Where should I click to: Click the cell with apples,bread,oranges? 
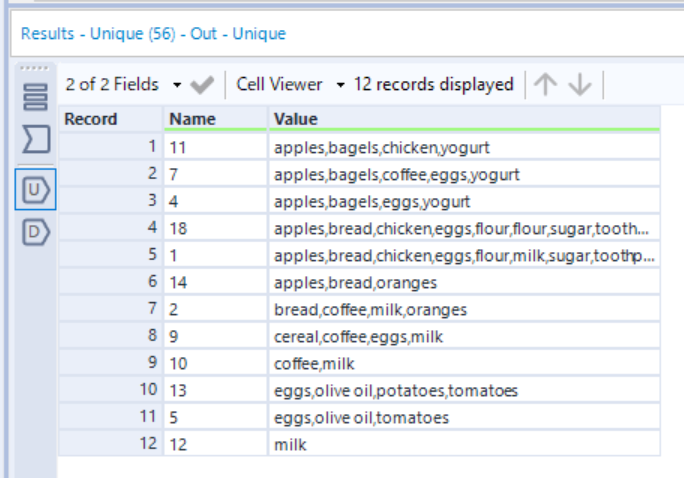tap(464, 283)
